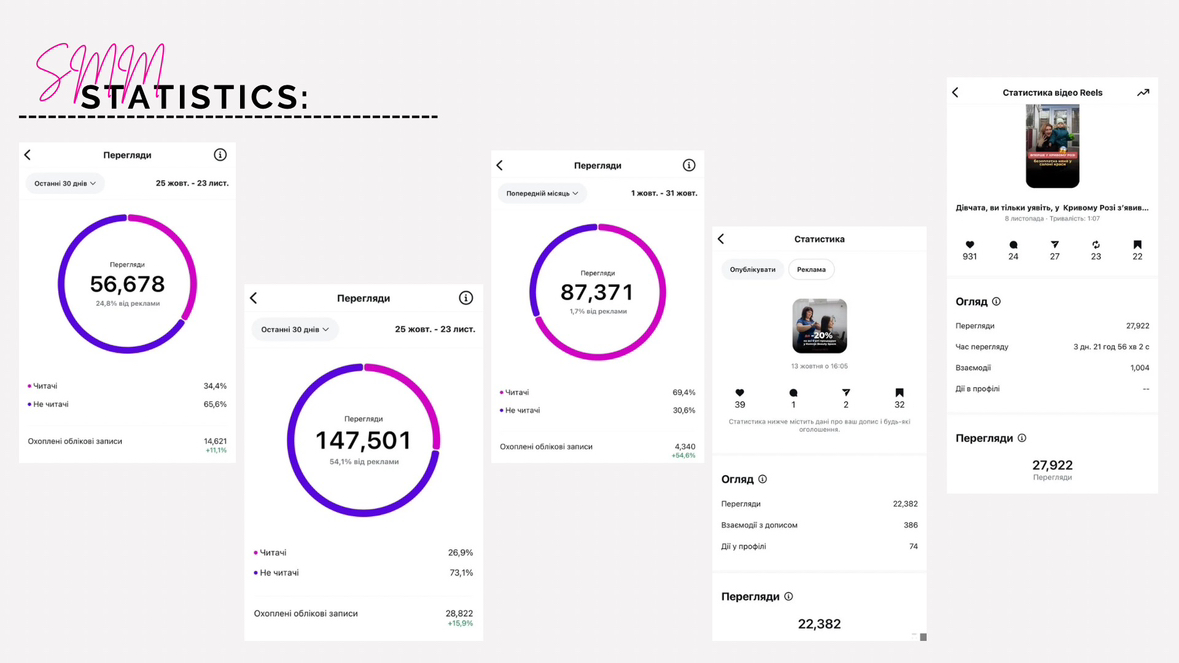
Task: Tap the trending arrow icon in Reels statistics
Action: click(1142, 93)
